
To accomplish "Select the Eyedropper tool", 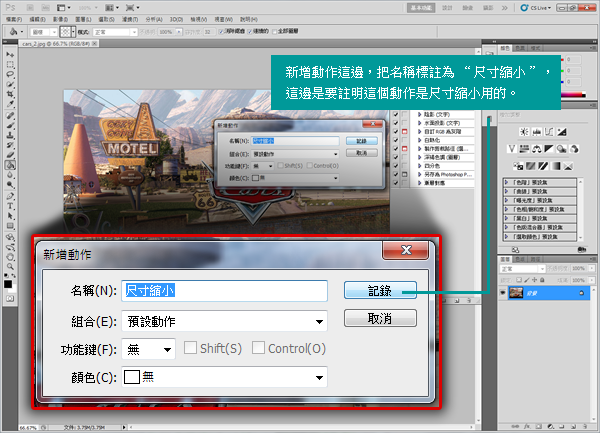I will point(10,104).
